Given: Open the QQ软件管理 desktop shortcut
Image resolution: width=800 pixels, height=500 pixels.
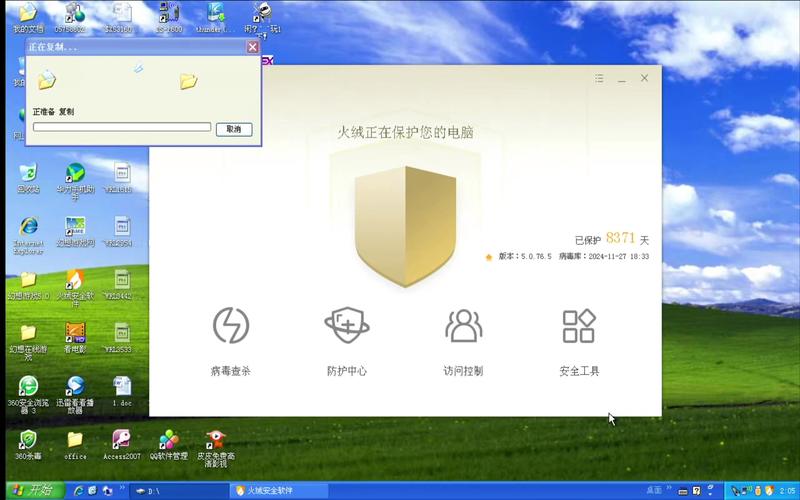Looking at the screenshot, I should click(169, 444).
